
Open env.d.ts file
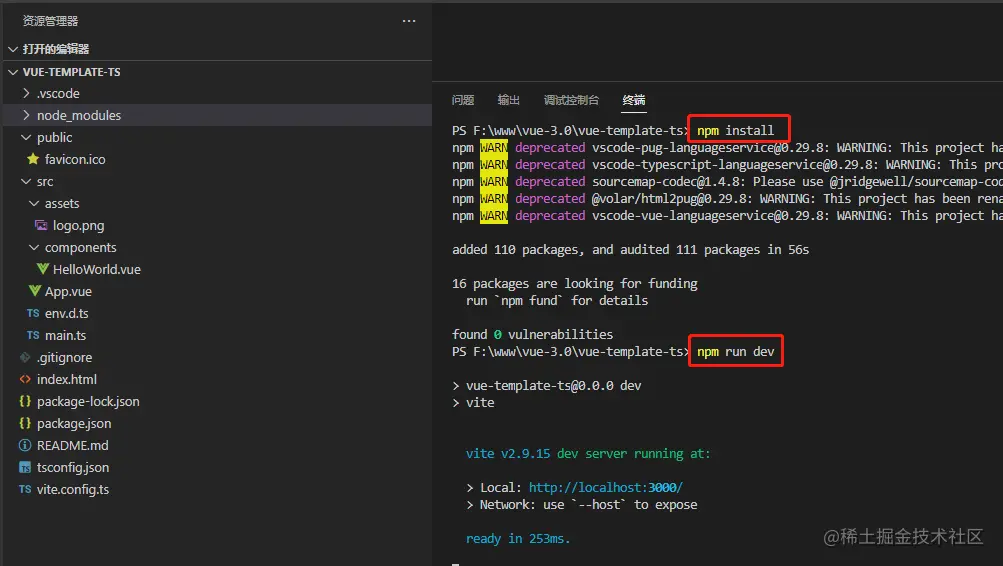click(x=67, y=313)
